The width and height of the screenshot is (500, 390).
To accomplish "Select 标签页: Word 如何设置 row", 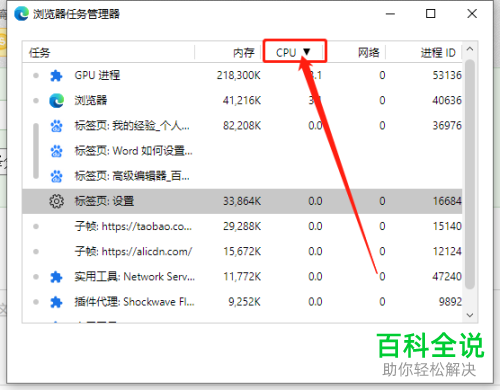I will tap(242, 151).
